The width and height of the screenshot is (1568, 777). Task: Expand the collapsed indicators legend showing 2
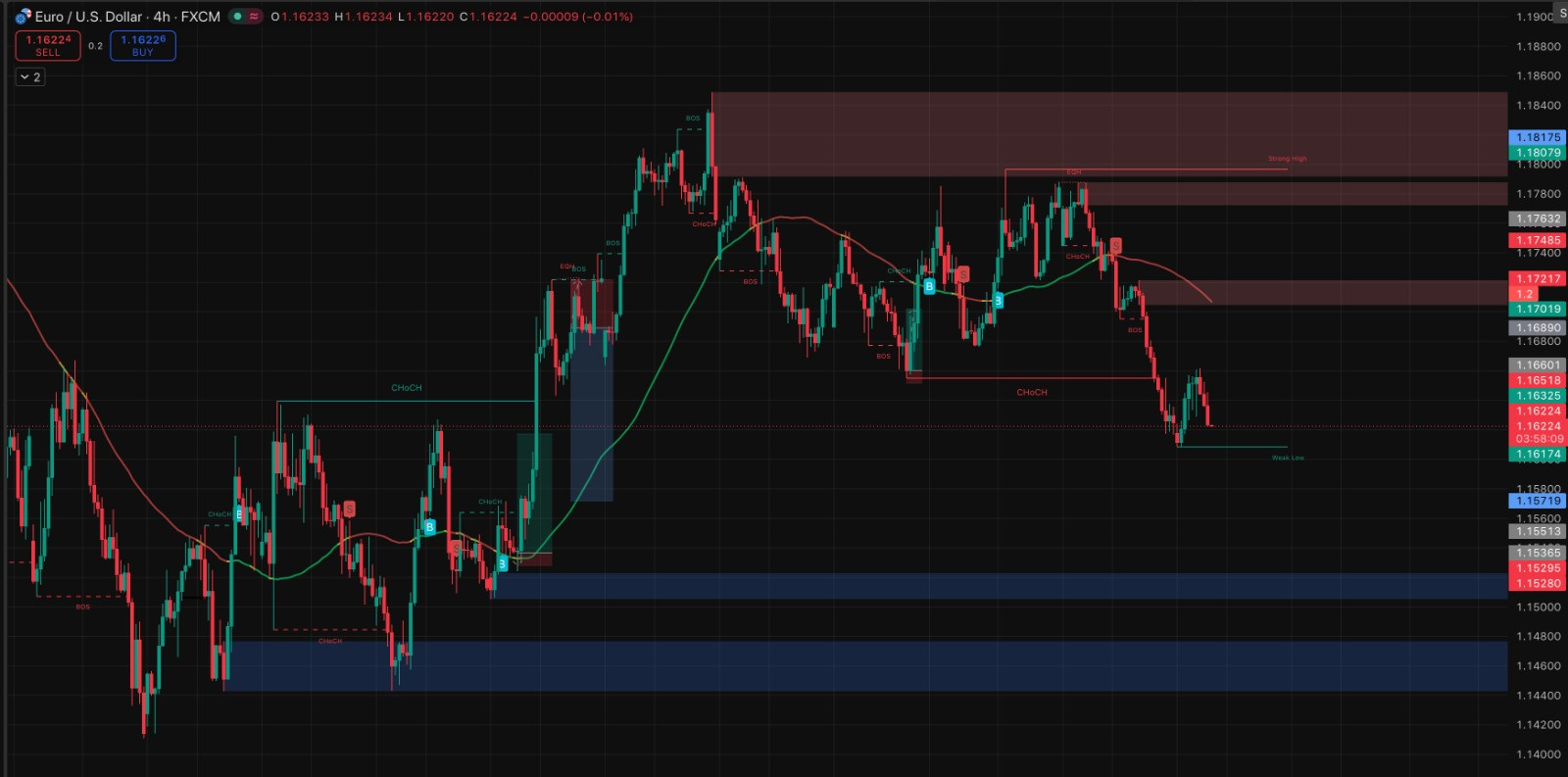click(x=30, y=77)
